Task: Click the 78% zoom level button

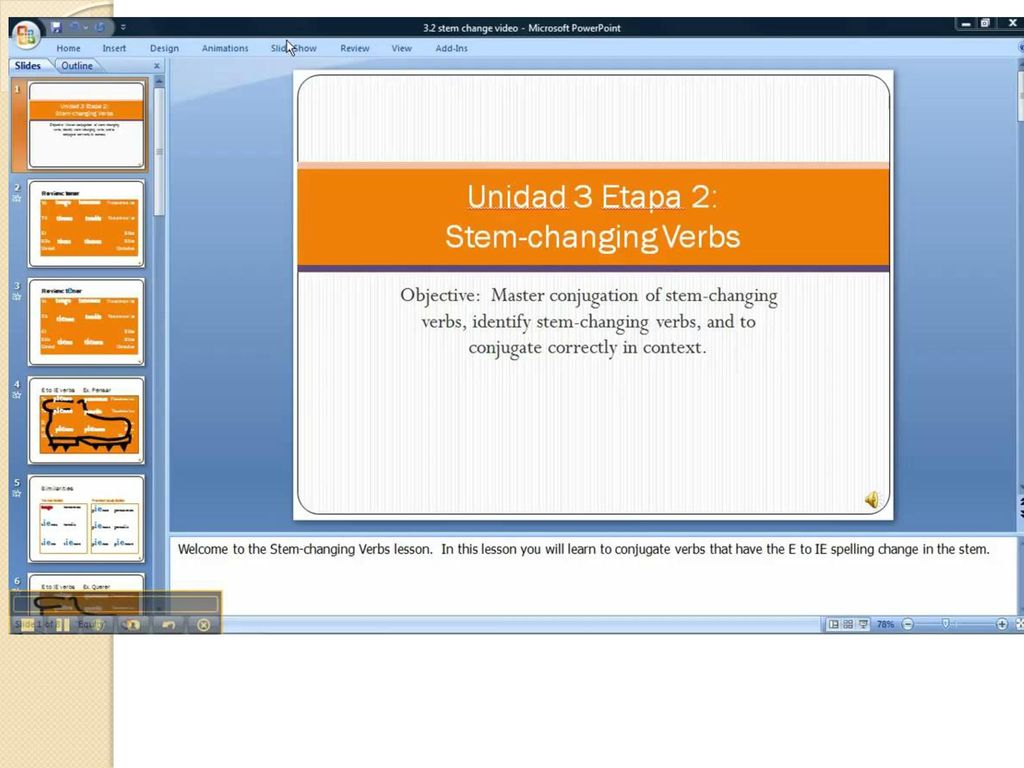Action: [x=885, y=624]
